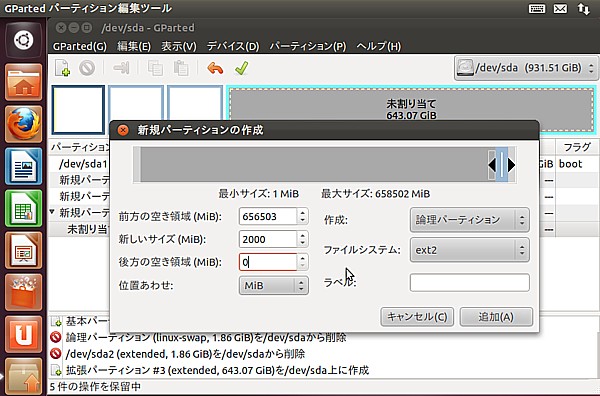Open the ファイルシステム ext2 dropdown
The height and width of the screenshot is (396, 600).
point(470,250)
